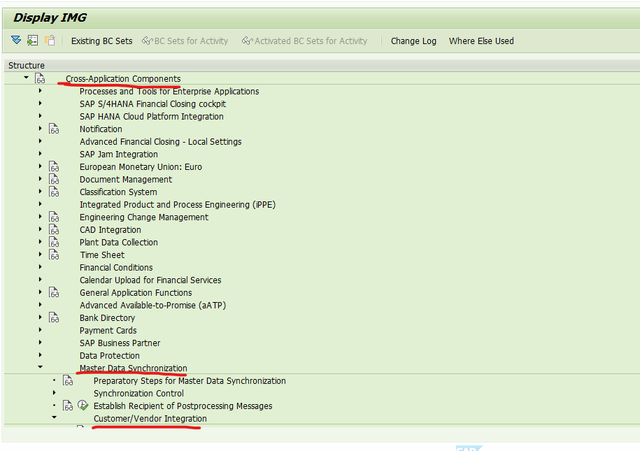Expand the Financial Conditions node
The width and height of the screenshot is (640, 451).
(x=40, y=267)
